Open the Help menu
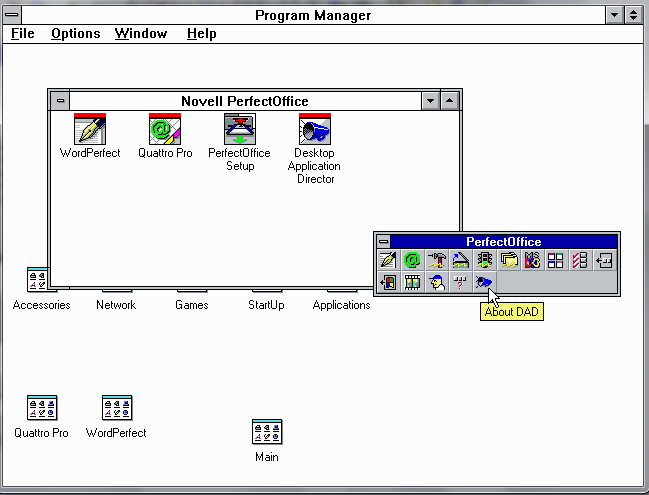 (x=202, y=34)
